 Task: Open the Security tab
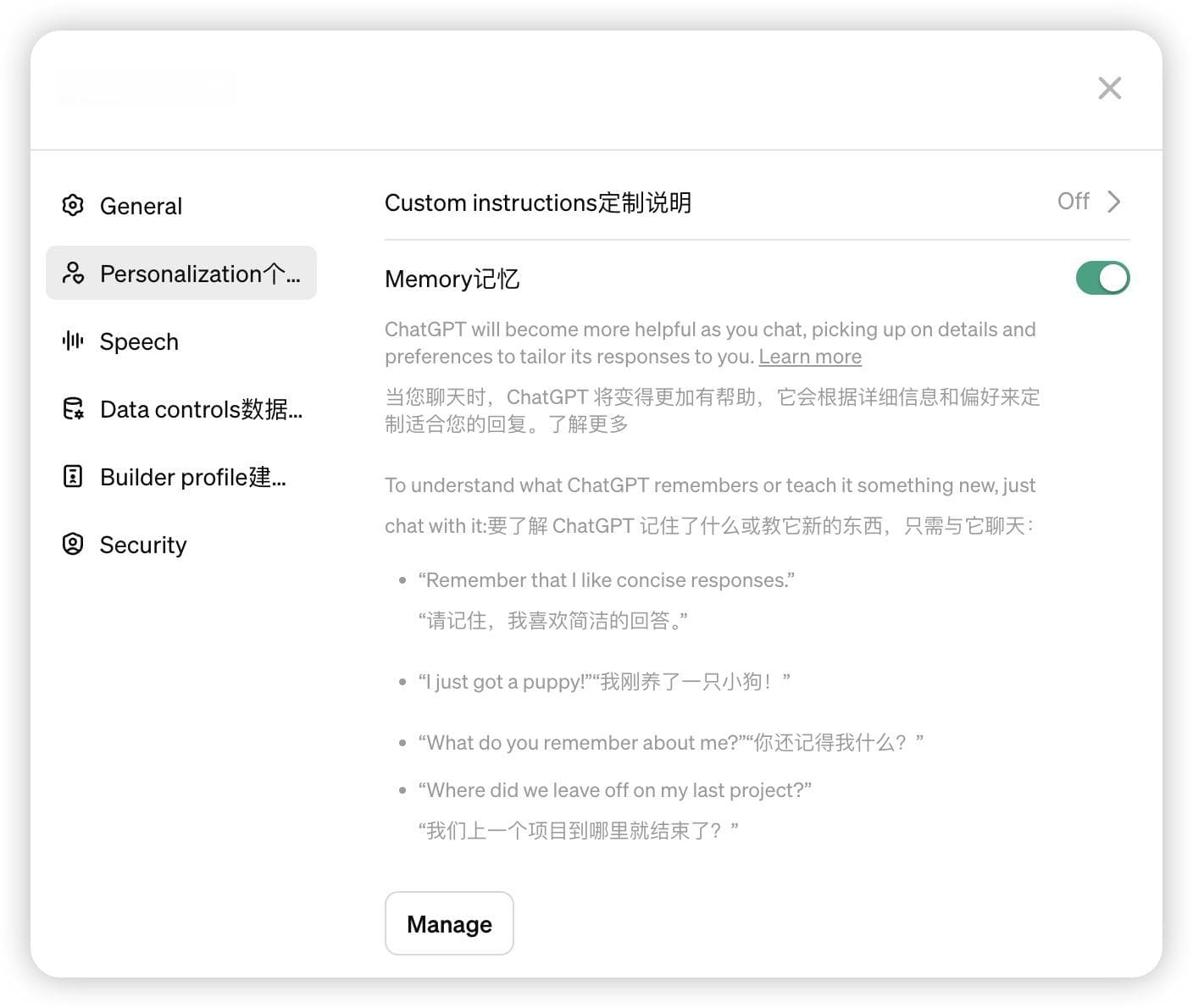pyautogui.click(x=181, y=544)
